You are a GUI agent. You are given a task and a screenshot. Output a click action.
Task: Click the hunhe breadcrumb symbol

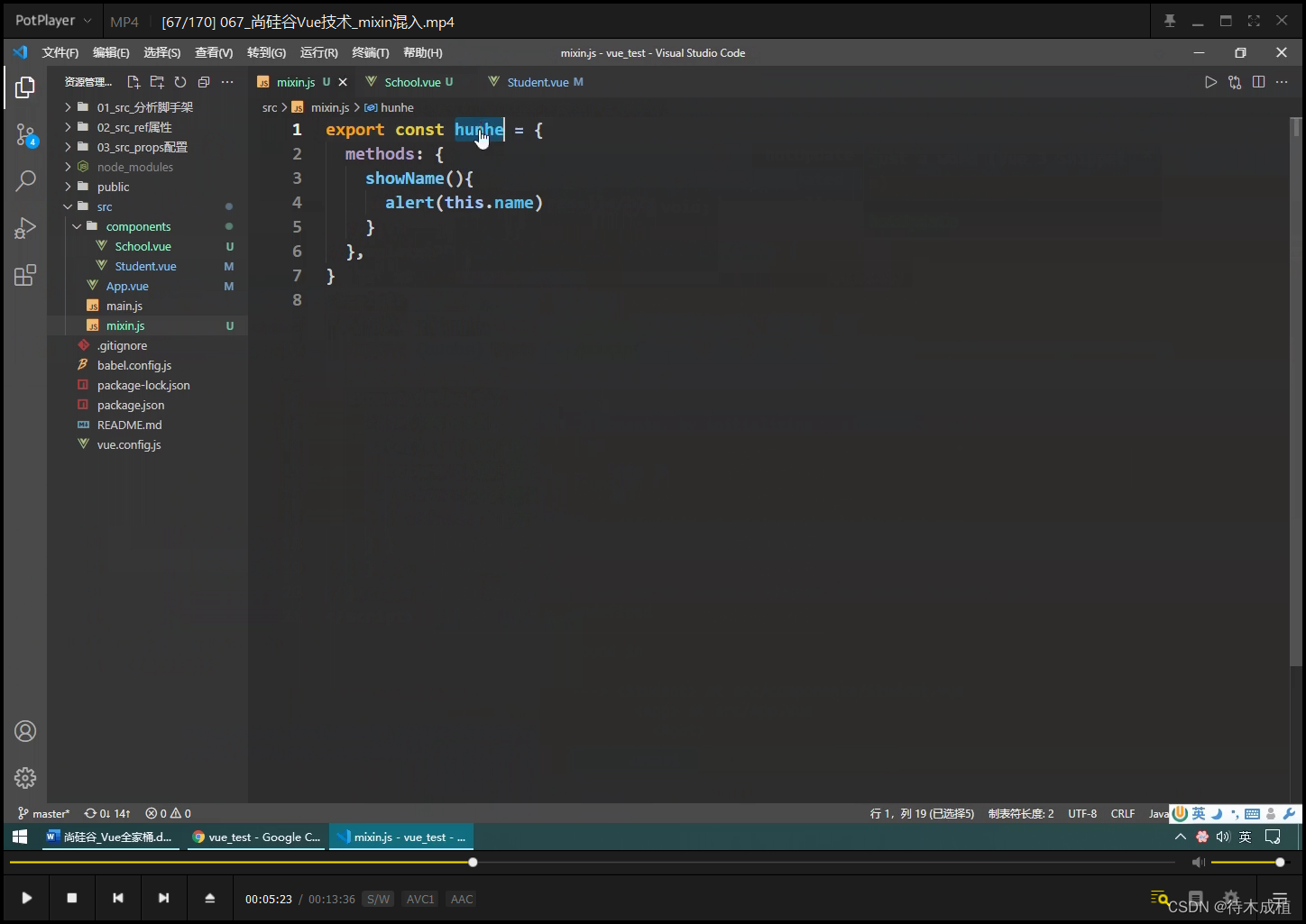pyautogui.click(x=390, y=107)
